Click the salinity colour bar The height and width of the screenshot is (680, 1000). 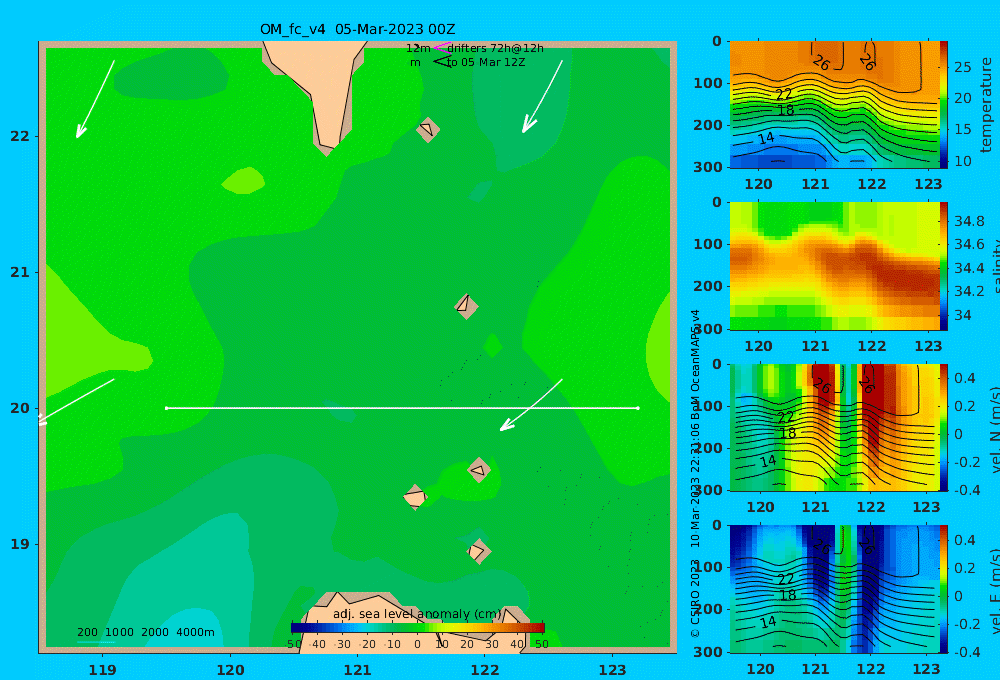pos(943,266)
